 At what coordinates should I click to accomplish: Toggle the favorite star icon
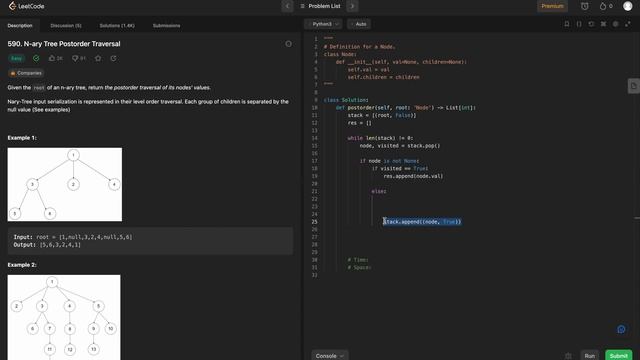98,58
